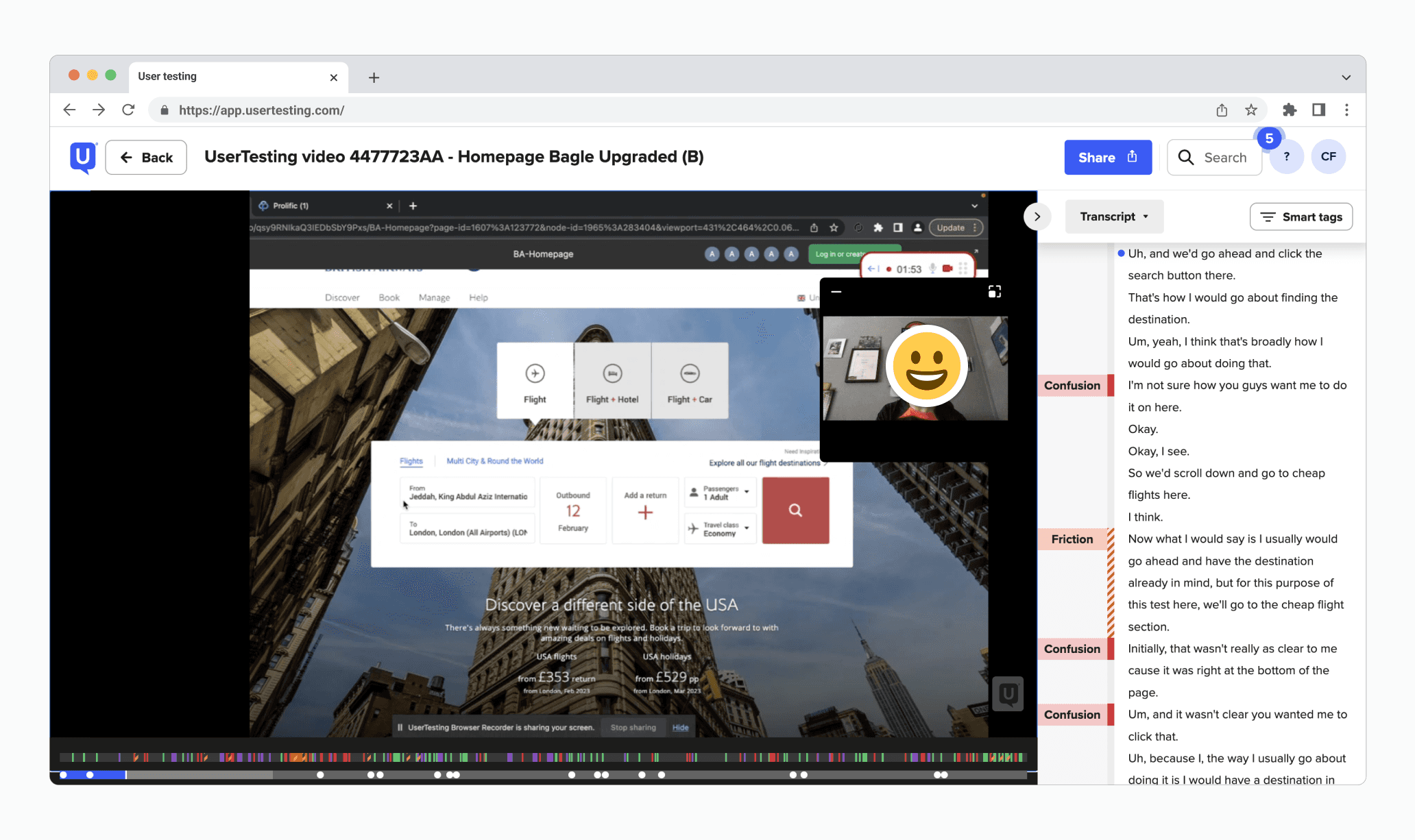Open CF user profile avatar
Viewport: 1415px width, 840px height.
point(1328,157)
